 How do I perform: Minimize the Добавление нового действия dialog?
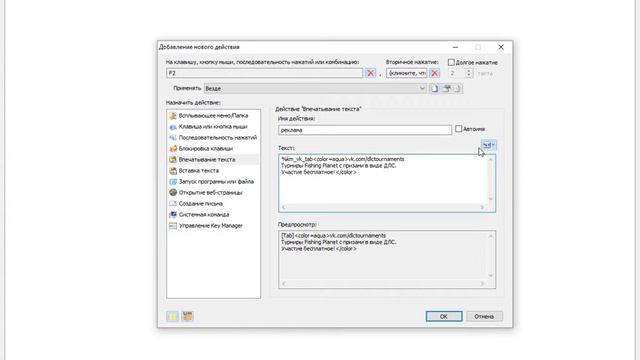pos(456,47)
